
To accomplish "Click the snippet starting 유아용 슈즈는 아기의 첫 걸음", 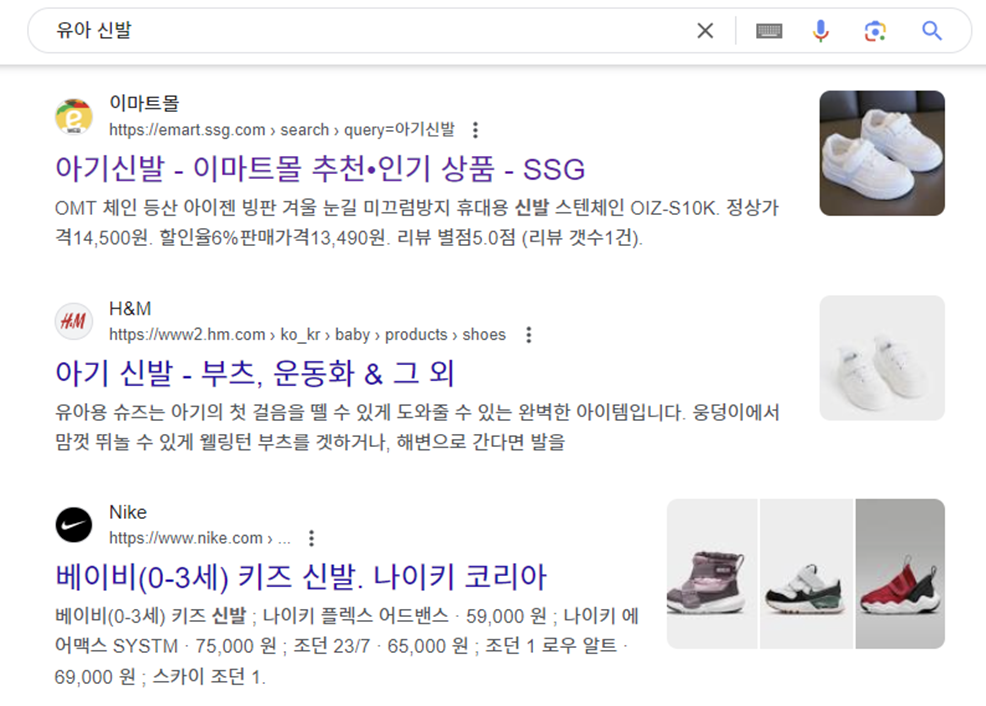I will coord(418,427).
